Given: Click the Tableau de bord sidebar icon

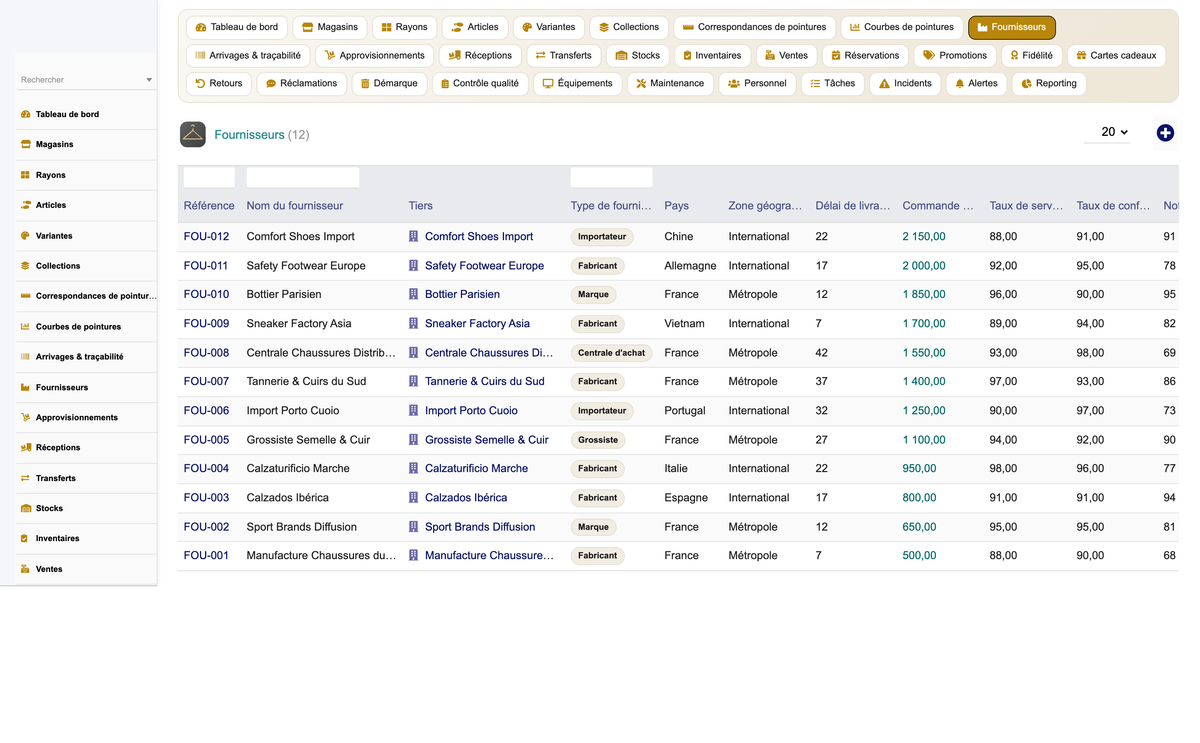Looking at the screenshot, I should click(x=25, y=114).
